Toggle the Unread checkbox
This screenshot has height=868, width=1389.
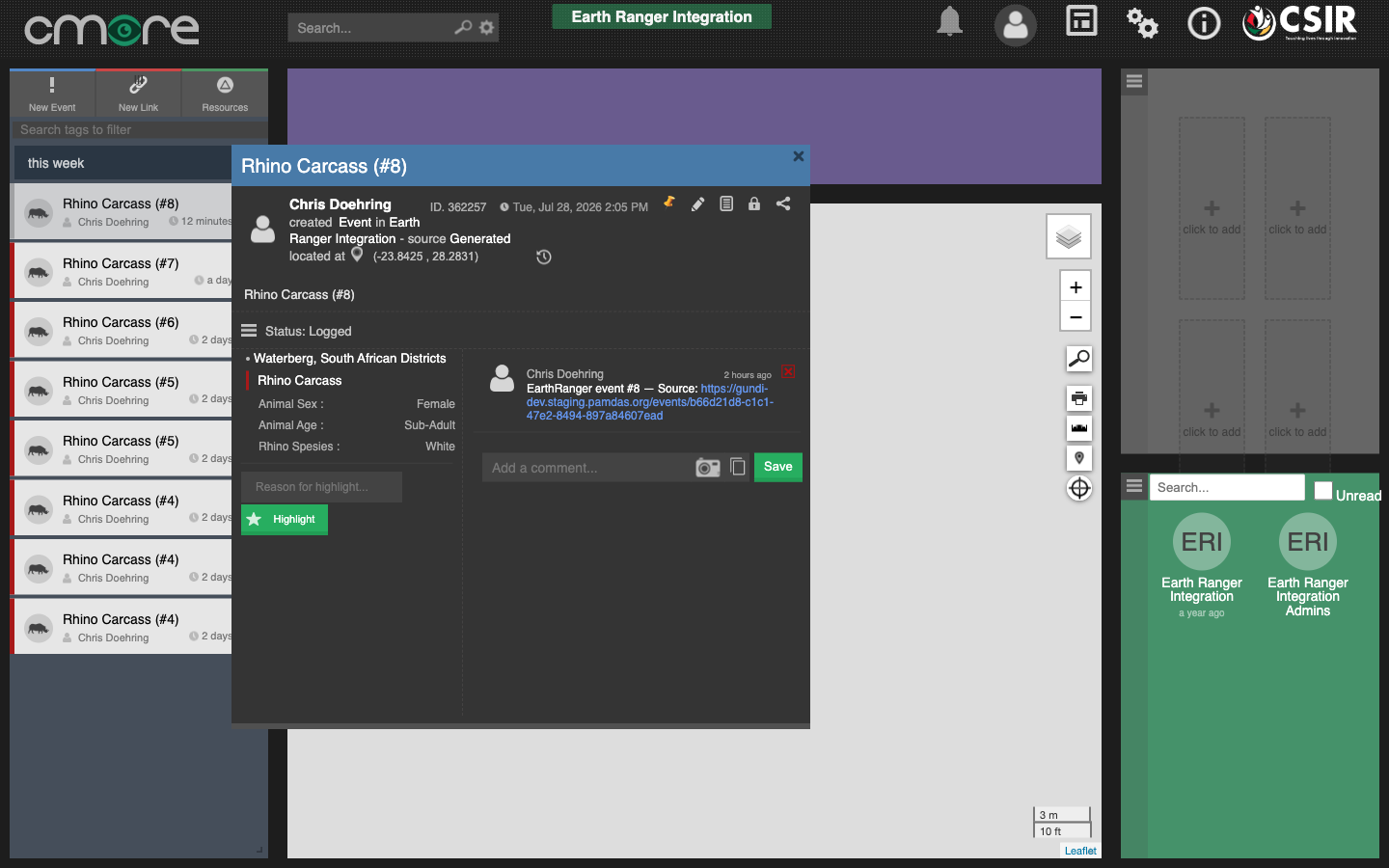coord(1323,490)
